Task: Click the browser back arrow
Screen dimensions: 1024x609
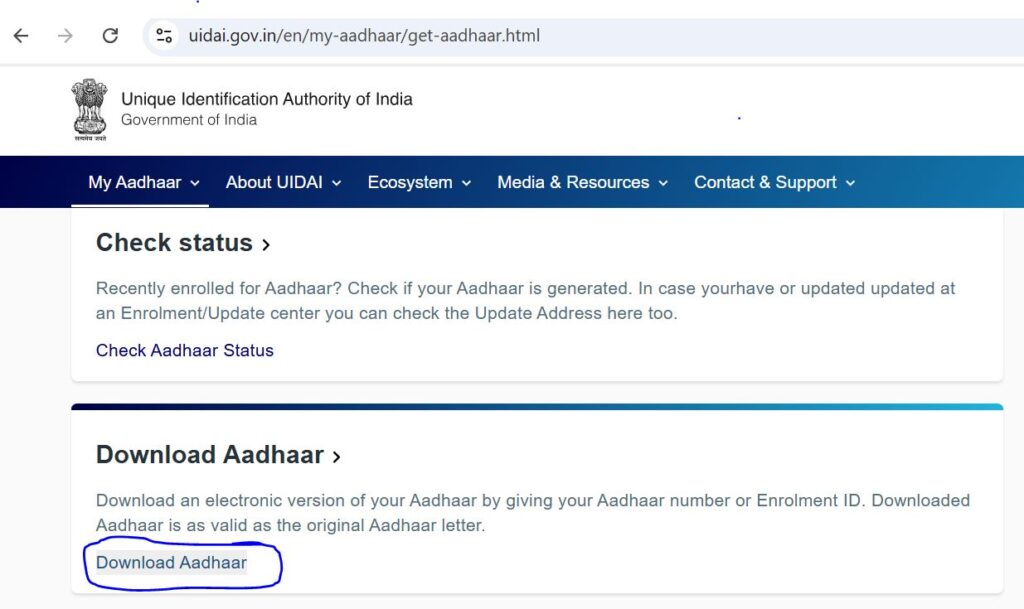Action: click(x=21, y=36)
